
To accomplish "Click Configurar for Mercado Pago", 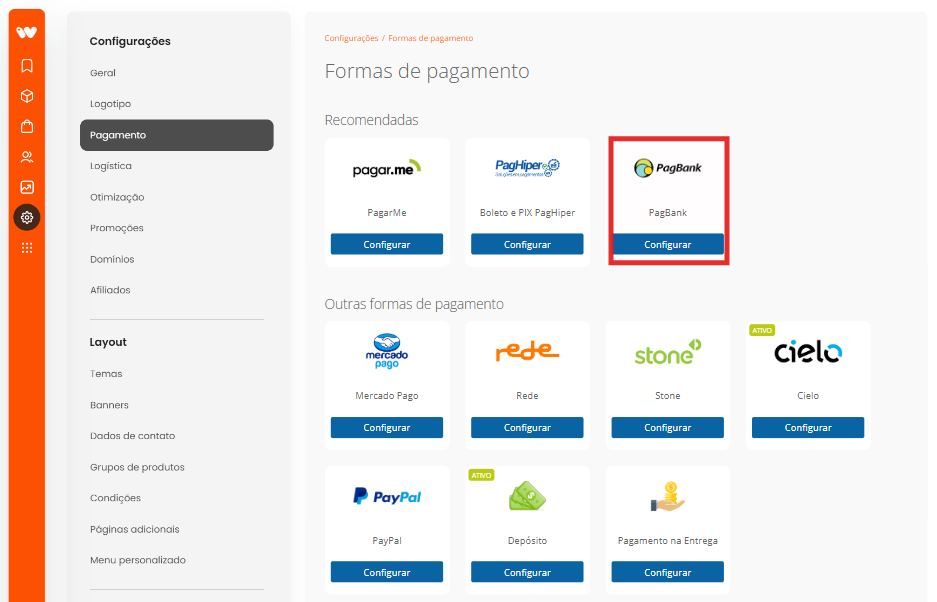I will point(387,427).
